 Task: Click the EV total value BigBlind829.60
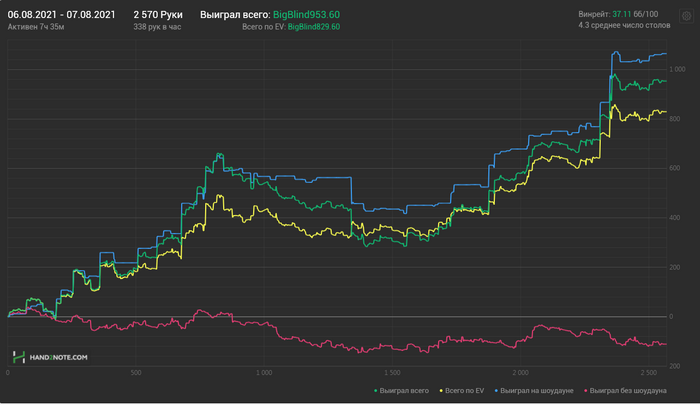pyautogui.click(x=314, y=27)
